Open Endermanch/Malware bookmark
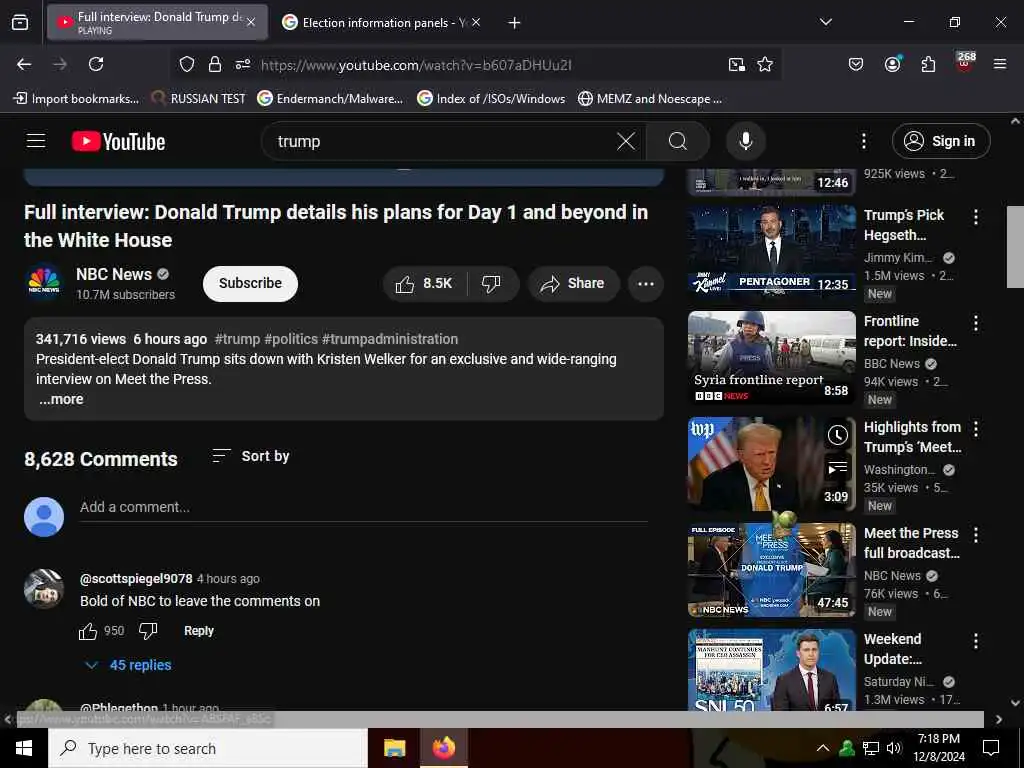Image resolution: width=1024 pixels, height=768 pixels. 330,99
